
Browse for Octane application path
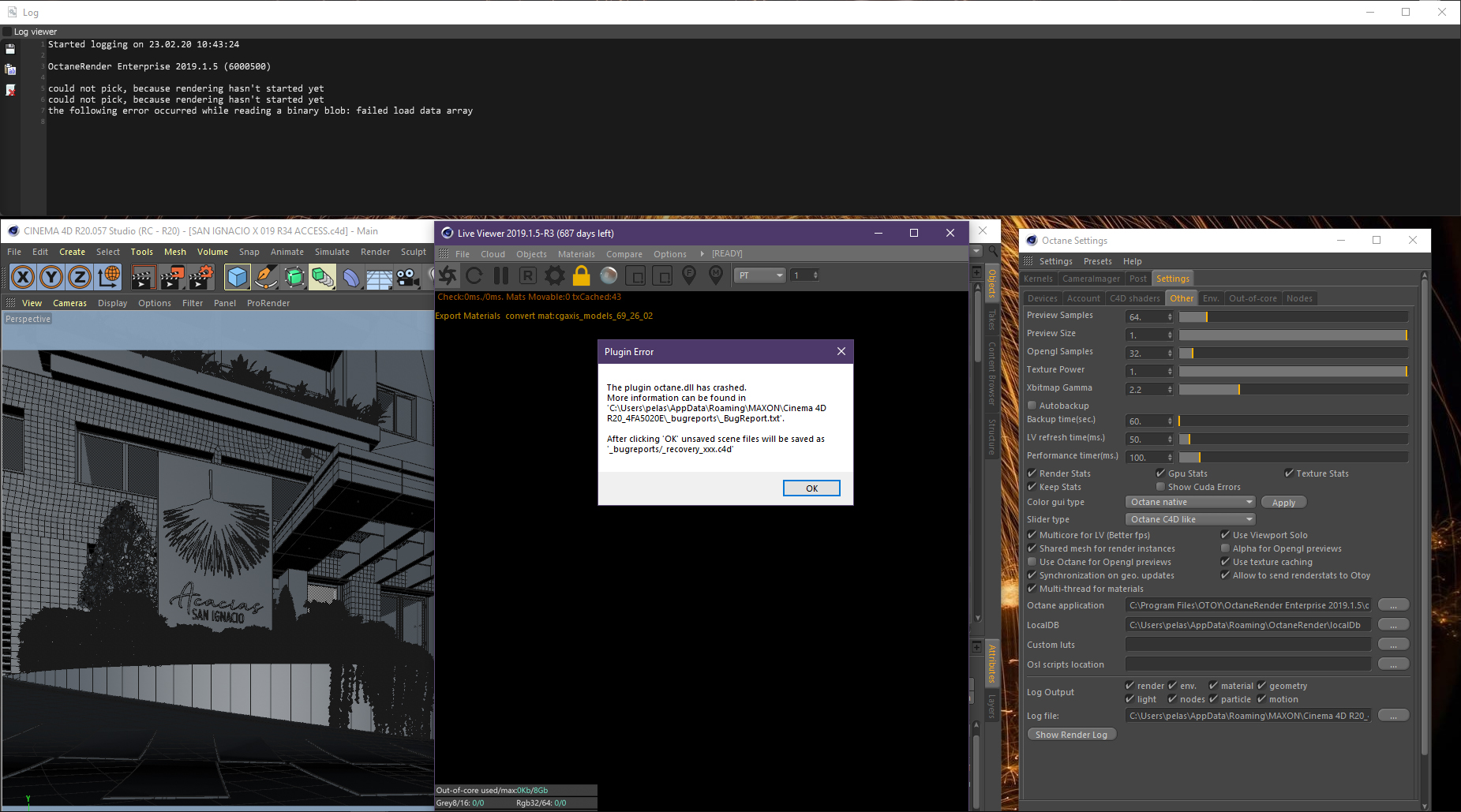pos(1393,605)
